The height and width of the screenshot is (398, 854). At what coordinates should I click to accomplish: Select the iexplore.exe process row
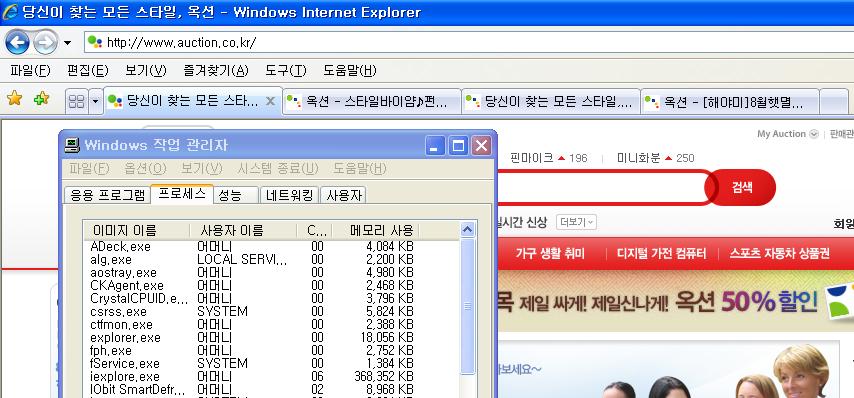coord(271,377)
